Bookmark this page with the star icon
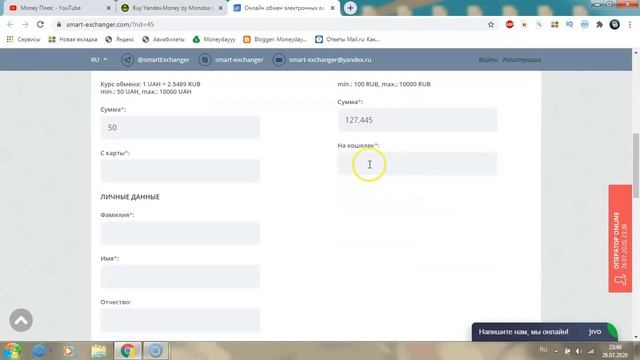Image resolution: width=640 pixels, height=360 pixels. (491, 24)
